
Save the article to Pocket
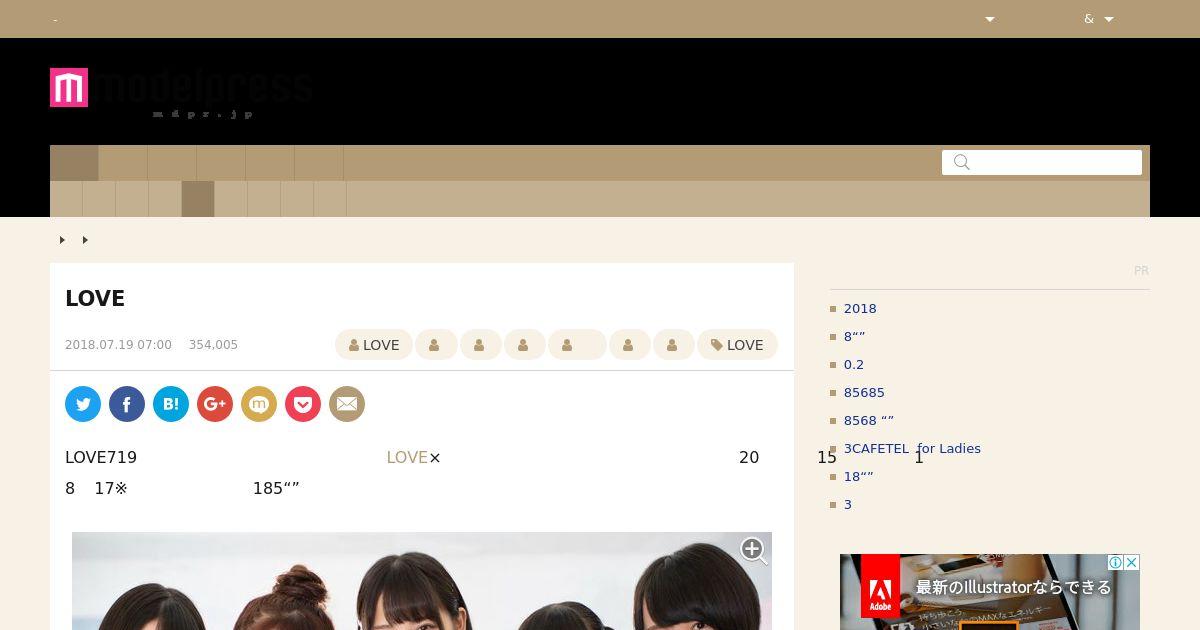[303, 404]
